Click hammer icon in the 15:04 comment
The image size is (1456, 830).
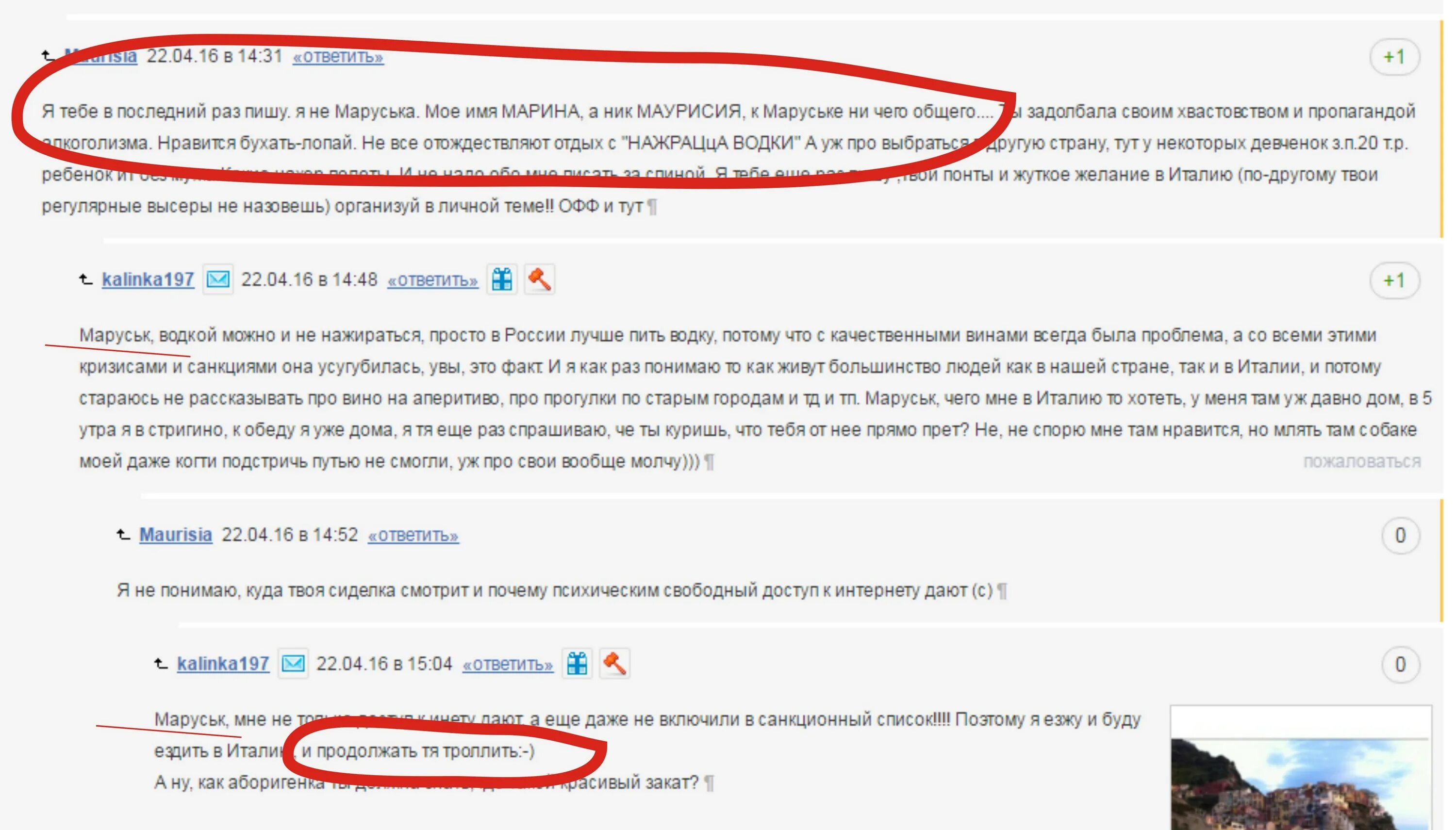[615, 664]
